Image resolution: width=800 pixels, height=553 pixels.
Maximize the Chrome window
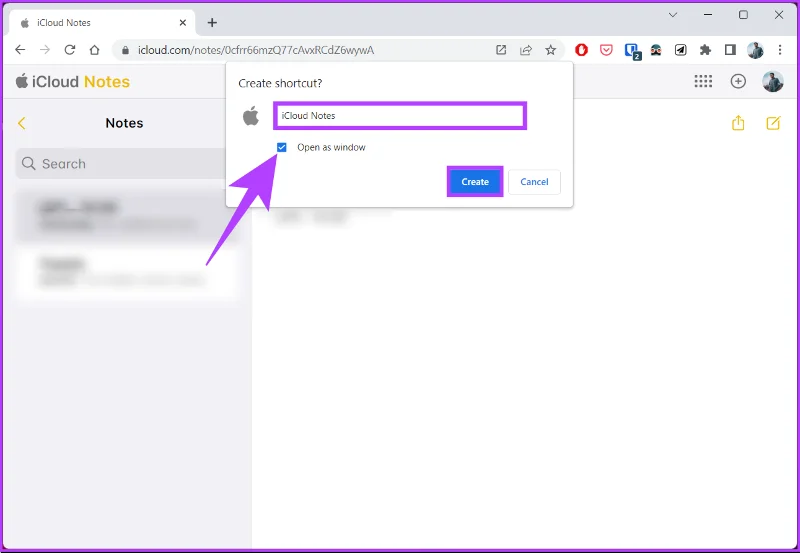[743, 15]
